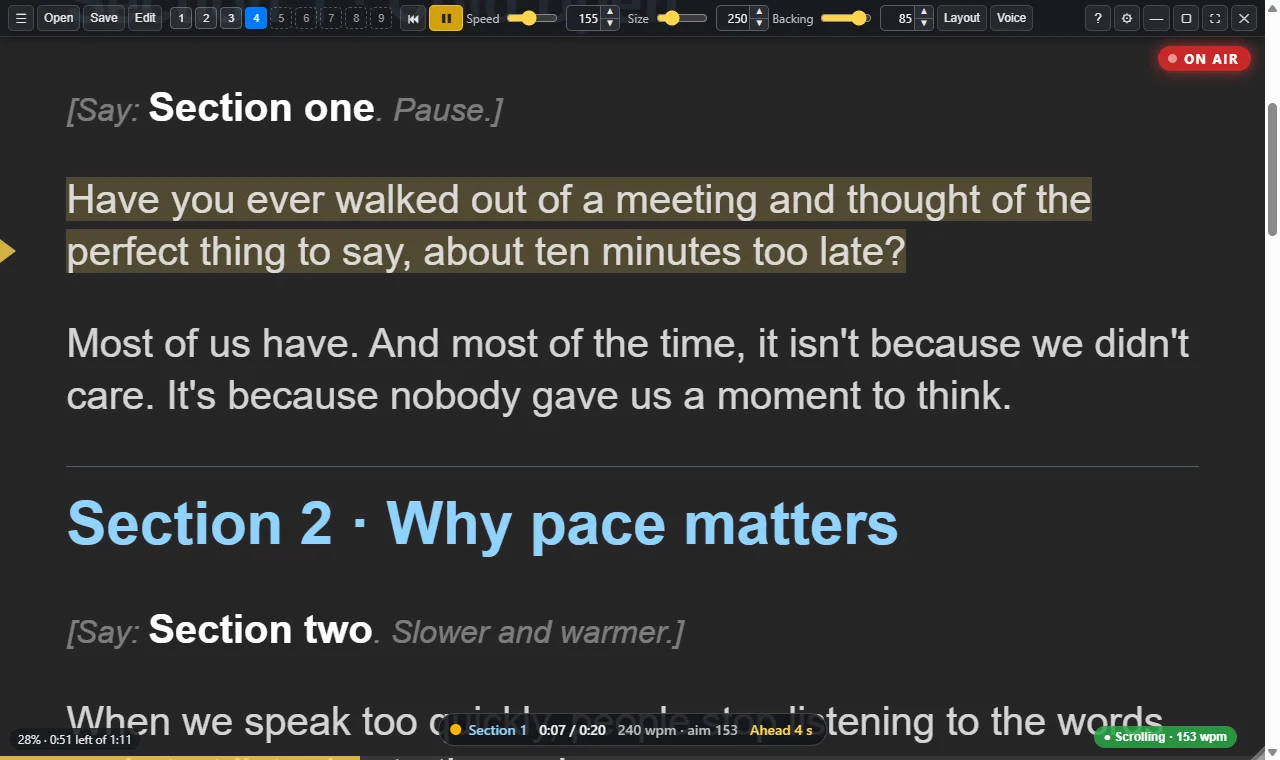Restart script from the beginning
Screen dimensions: 1280x760
[413, 18]
